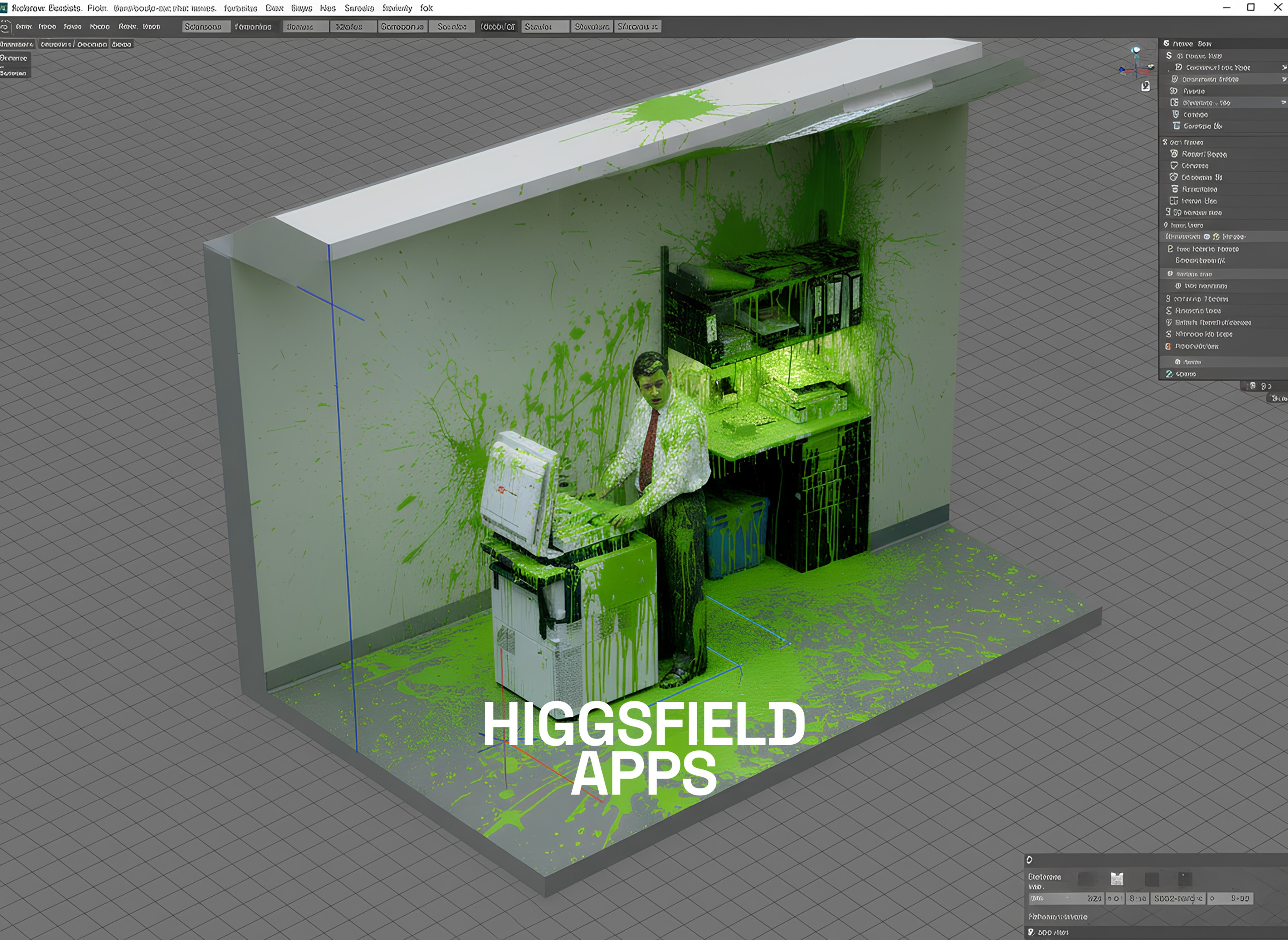Screen dimensions: 1288x940
Task: Open the 'Flotr' menu in menu bar
Action: pyautogui.click(x=97, y=8)
